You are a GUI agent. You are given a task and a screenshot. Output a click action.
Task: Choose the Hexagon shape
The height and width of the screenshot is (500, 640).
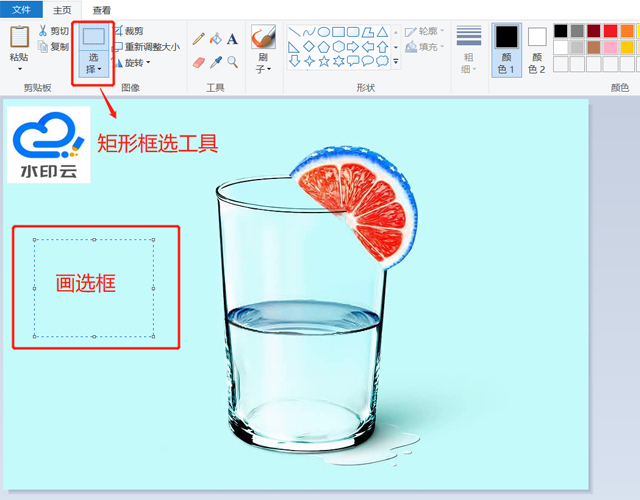338,47
